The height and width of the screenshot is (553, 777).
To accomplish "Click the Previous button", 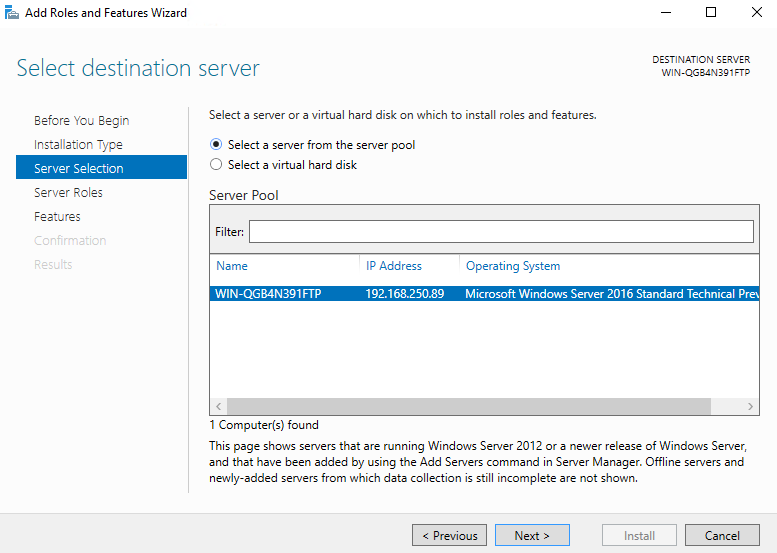I will pyautogui.click(x=449, y=535).
